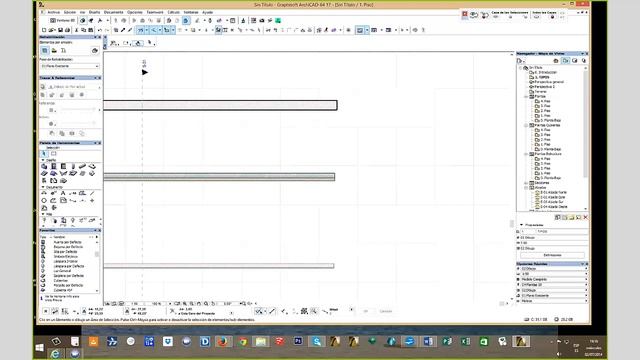Collapse the Propiedades section in Navigator
The height and width of the screenshot is (360, 640).
(521, 225)
